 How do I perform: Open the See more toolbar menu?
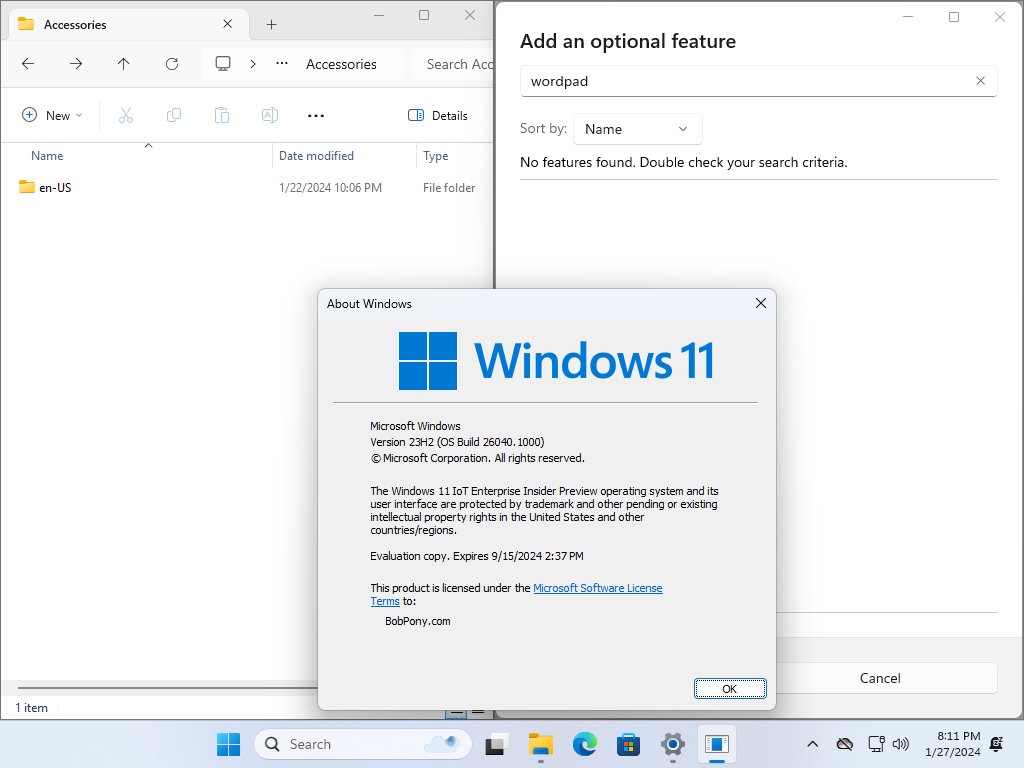316,115
